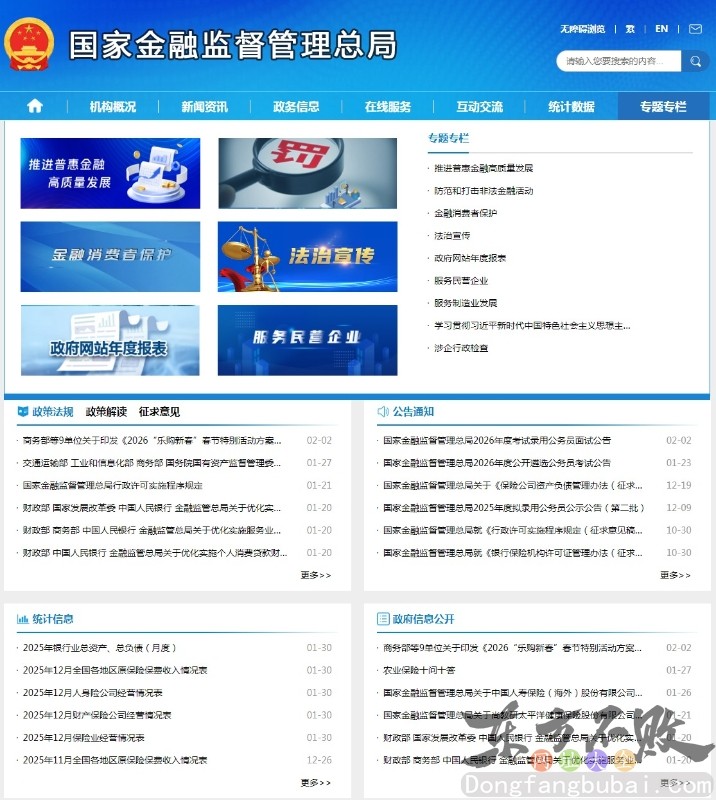This screenshot has width=716, height=800.
Task: Open the 新闻资讯 menu
Action: click(x=205, y=106)
